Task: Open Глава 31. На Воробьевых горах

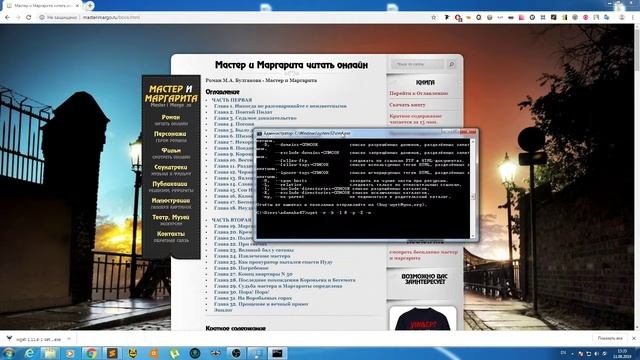Action: (x=253, y=298)
